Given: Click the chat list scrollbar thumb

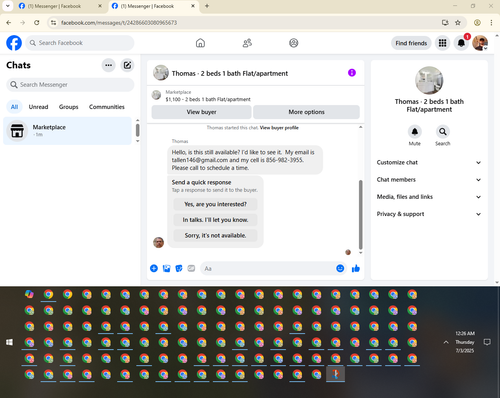Looking at the screenshot, I should (x=137, y=130).
